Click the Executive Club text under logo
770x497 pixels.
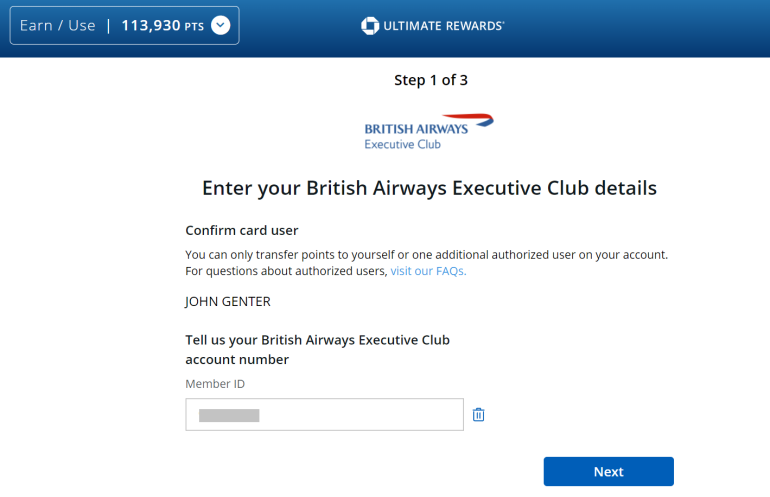pyautogui.click(x=402, y=144)
